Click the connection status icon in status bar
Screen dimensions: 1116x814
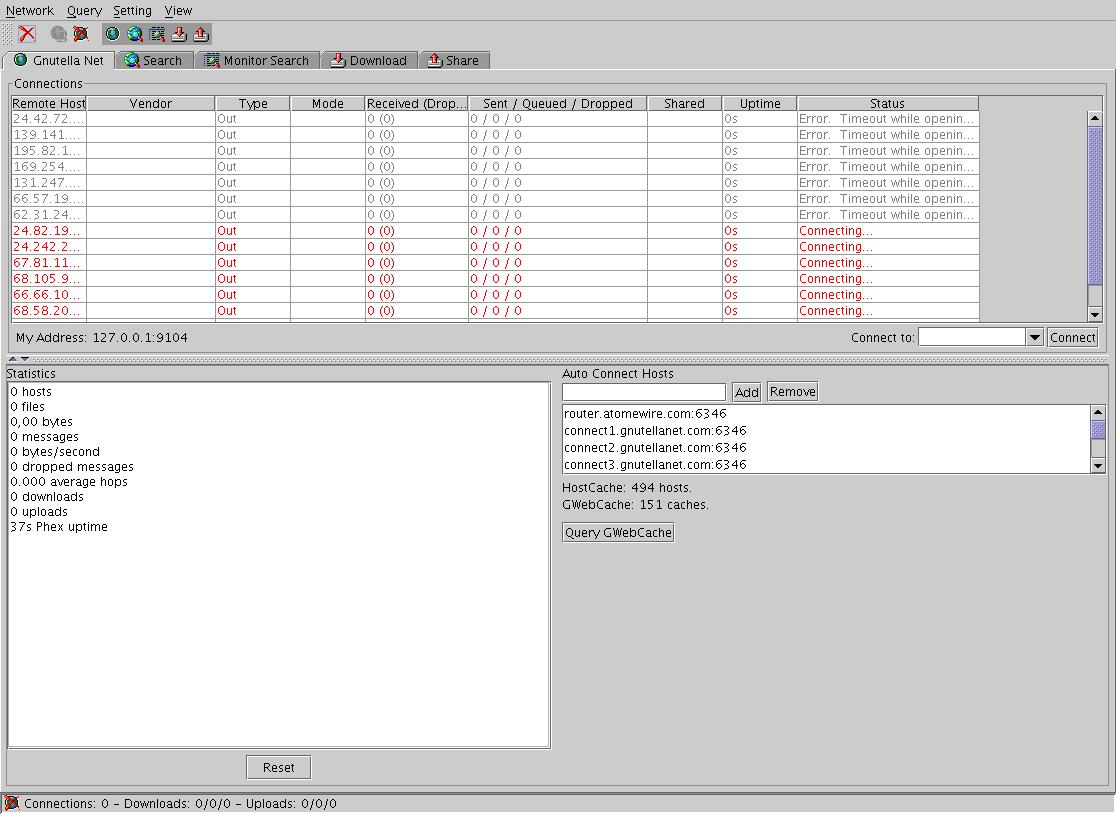(11, 803)
